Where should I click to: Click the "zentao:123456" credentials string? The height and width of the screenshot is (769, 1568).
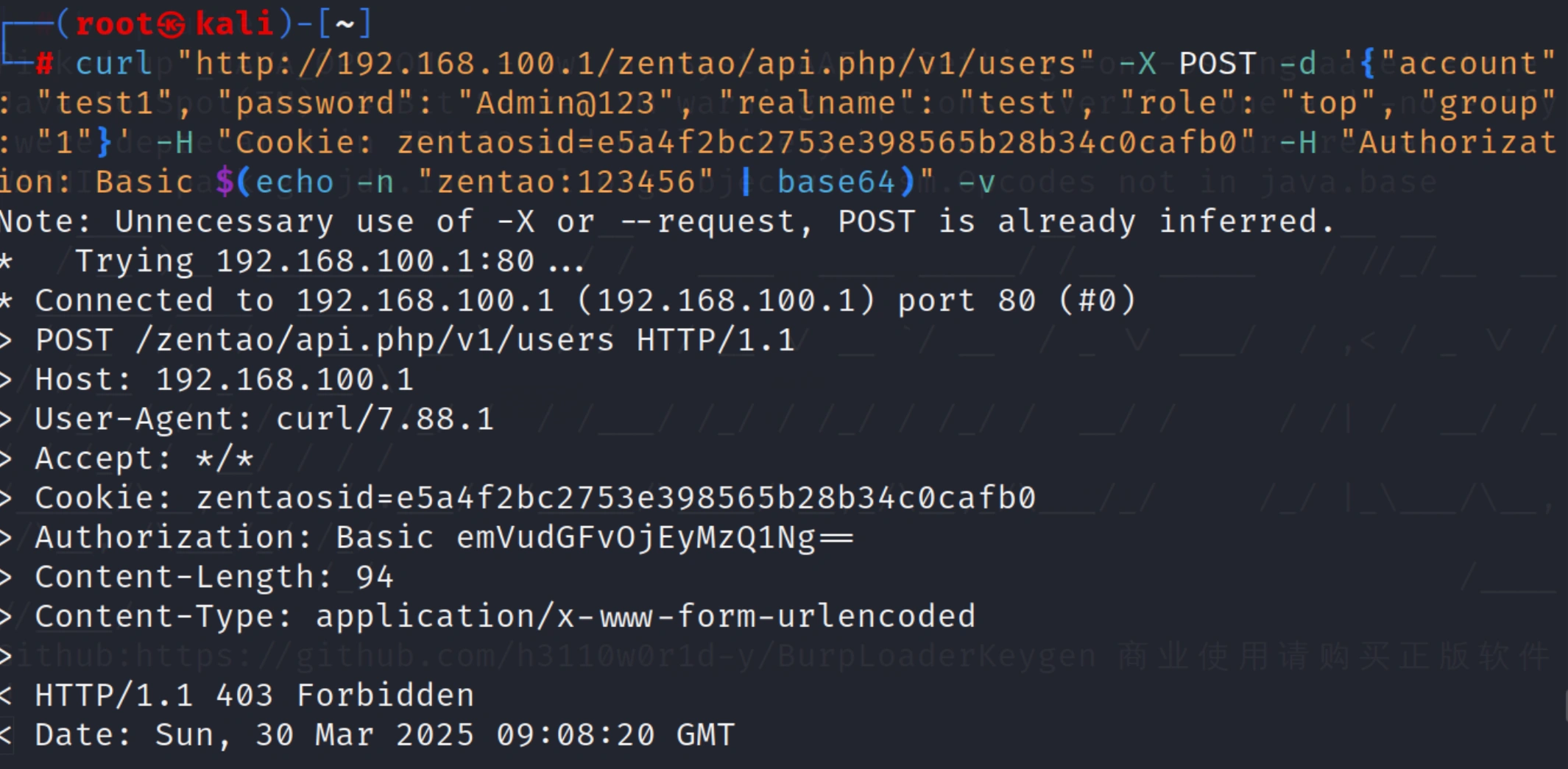[x=565, y=182]
